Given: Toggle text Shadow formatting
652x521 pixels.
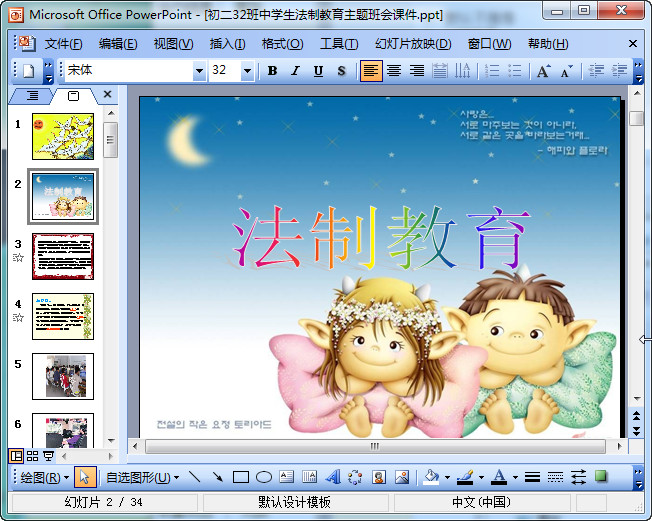Looking at the screenshot, I should pyautogui.click(x=341, y=71).
